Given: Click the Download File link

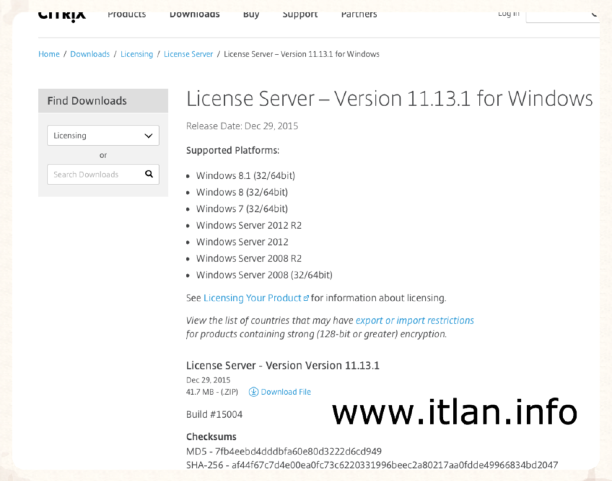Looking at the screenshot, I should point(286,392).
